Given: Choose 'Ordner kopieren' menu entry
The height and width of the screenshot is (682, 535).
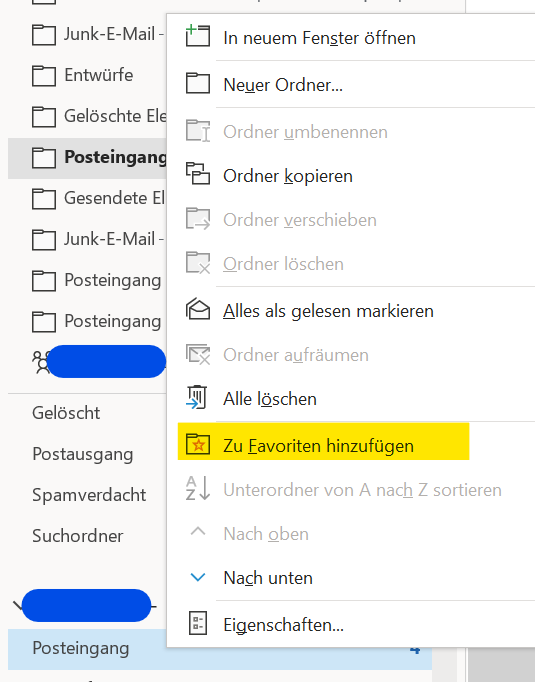Looking at the screenshot, I should point(288,176).
